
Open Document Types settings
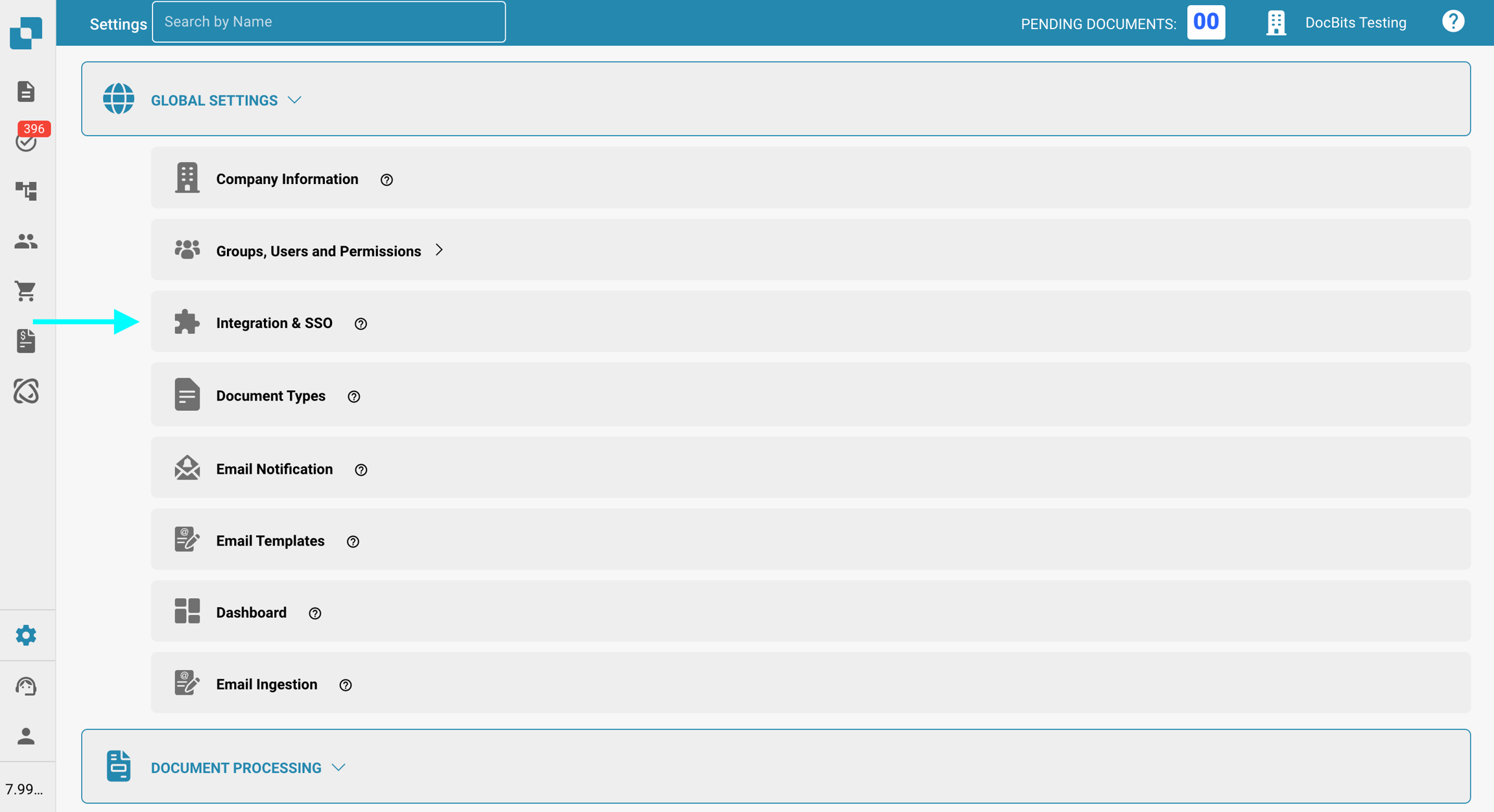tap(270, 395)
